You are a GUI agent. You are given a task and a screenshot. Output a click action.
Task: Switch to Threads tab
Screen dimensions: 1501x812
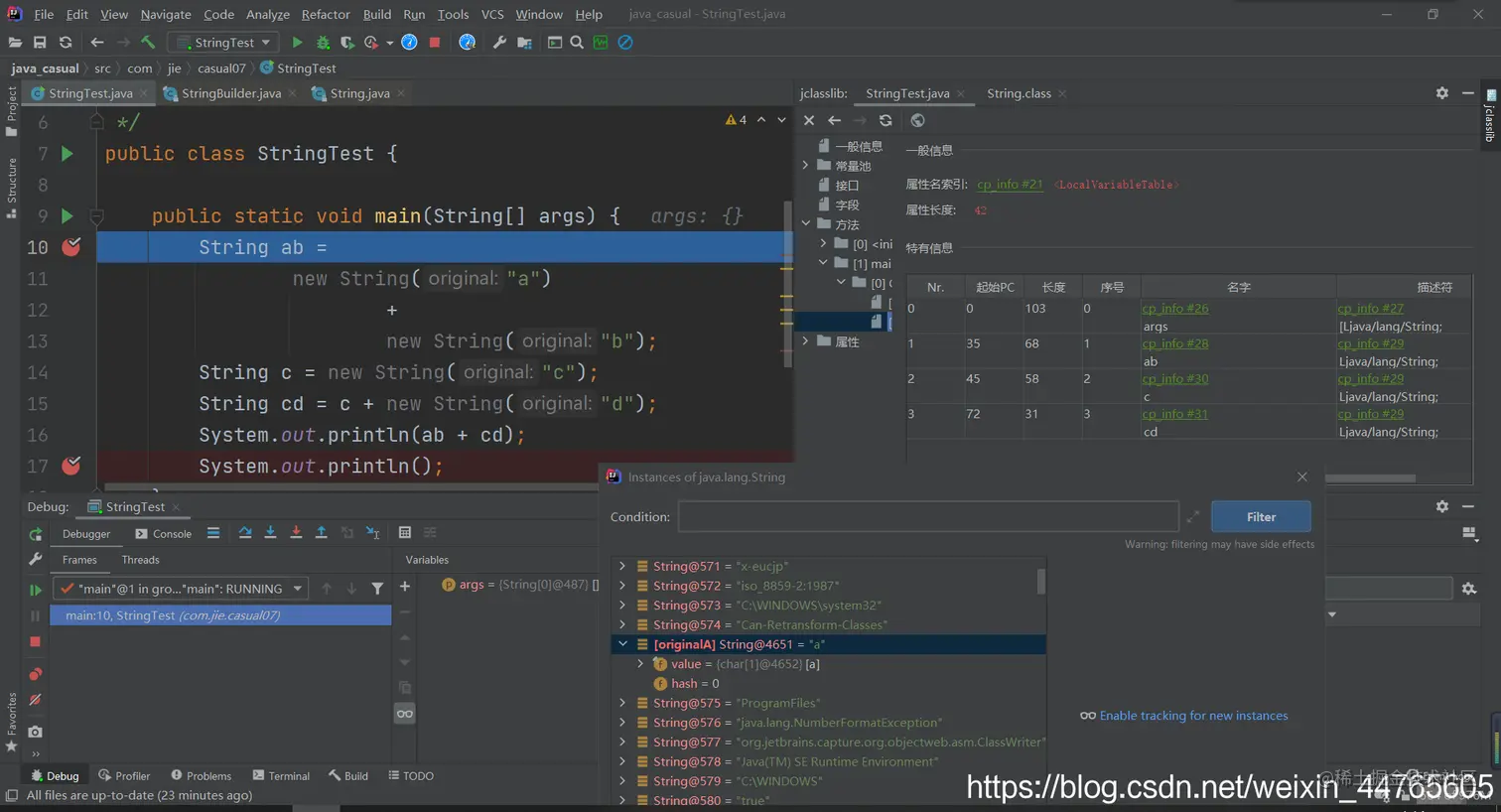(x=140, y=560)
